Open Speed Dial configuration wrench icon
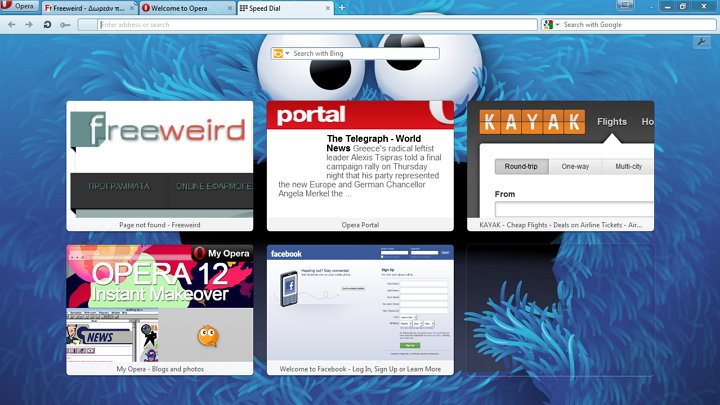 tap(702, 42)
